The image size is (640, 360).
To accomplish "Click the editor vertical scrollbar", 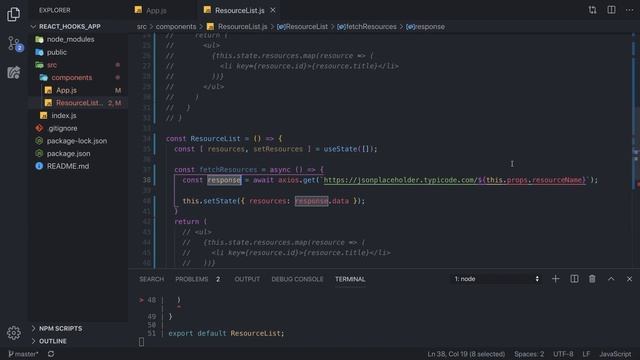I will click(636, 151).
